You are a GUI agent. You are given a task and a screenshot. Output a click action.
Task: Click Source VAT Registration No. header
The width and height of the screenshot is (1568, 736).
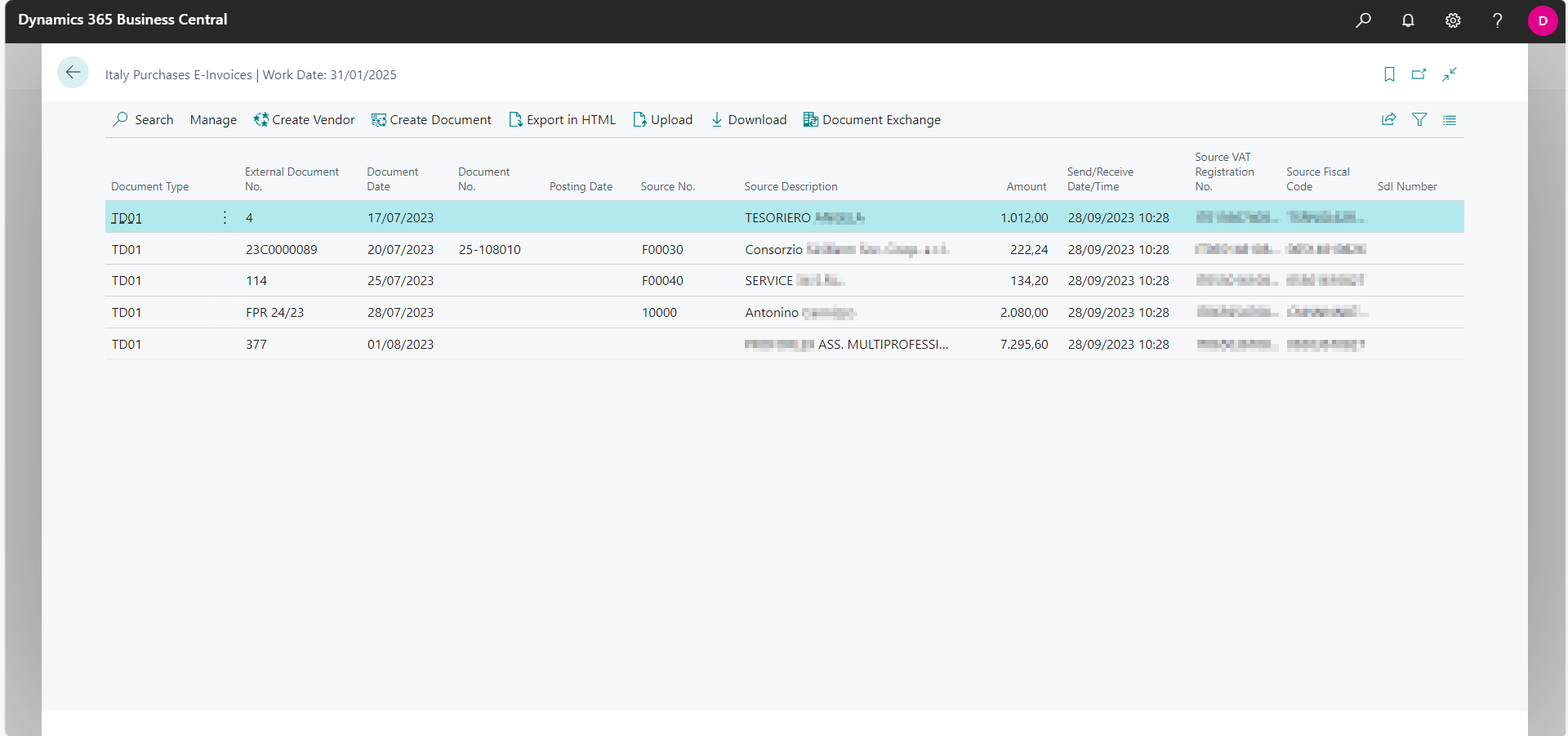pos(1224,172)
